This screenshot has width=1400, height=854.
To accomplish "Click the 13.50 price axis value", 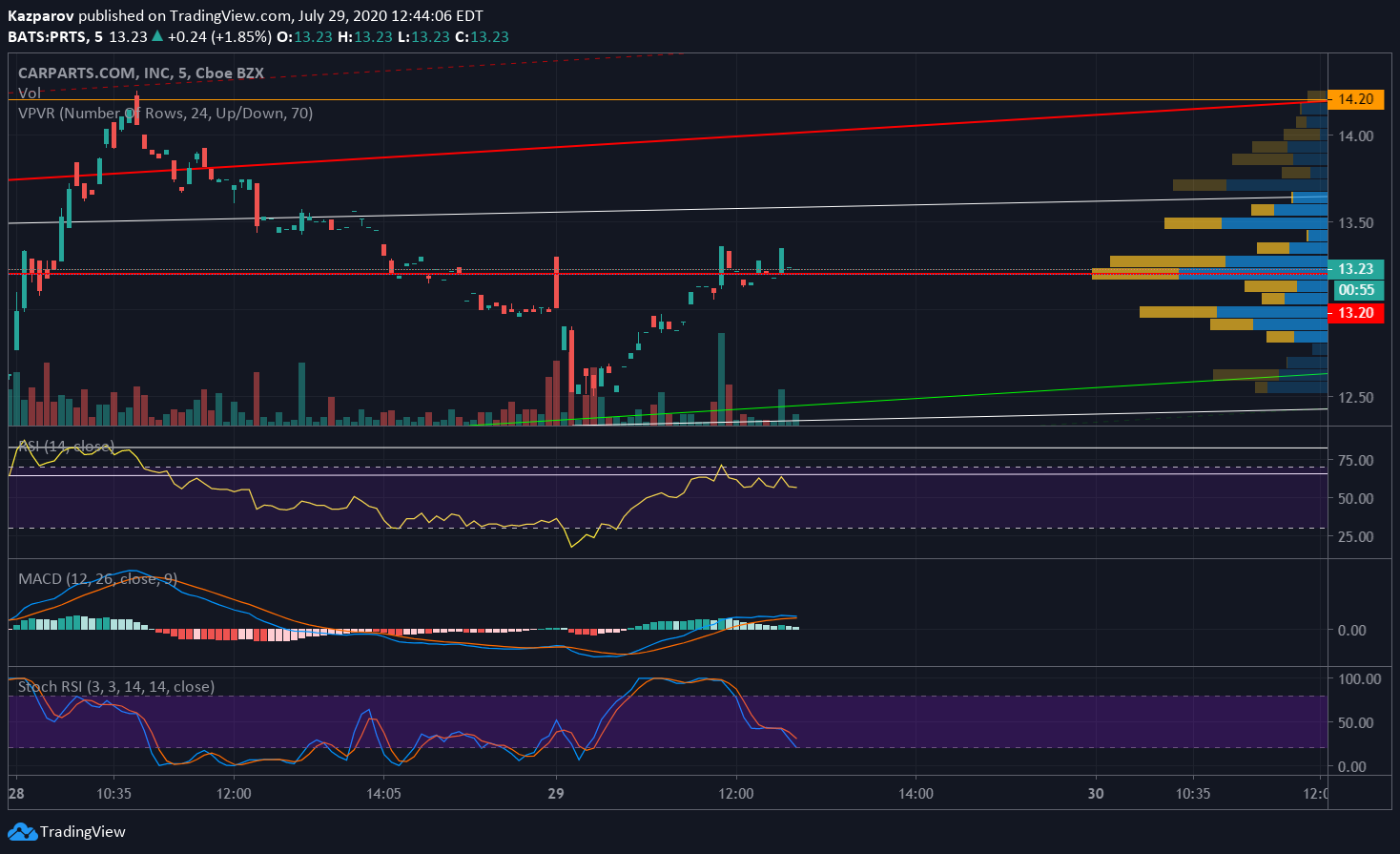I will tap(1355, 223).
